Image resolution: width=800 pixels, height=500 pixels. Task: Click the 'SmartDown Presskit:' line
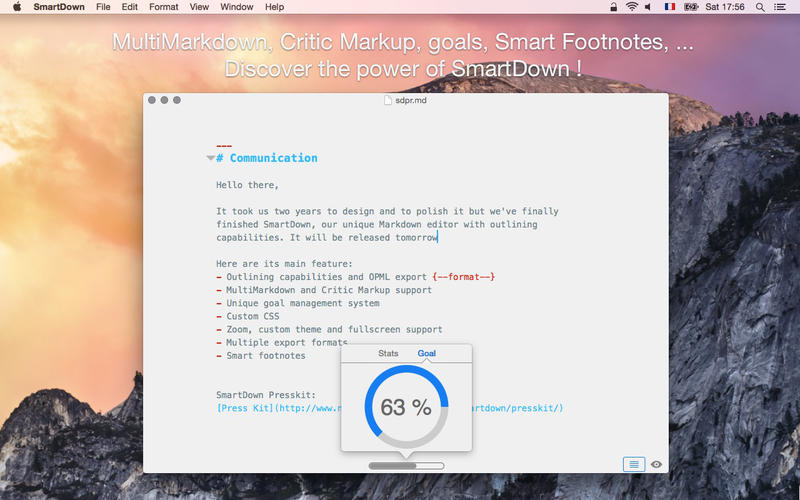(x=266, y=395)
